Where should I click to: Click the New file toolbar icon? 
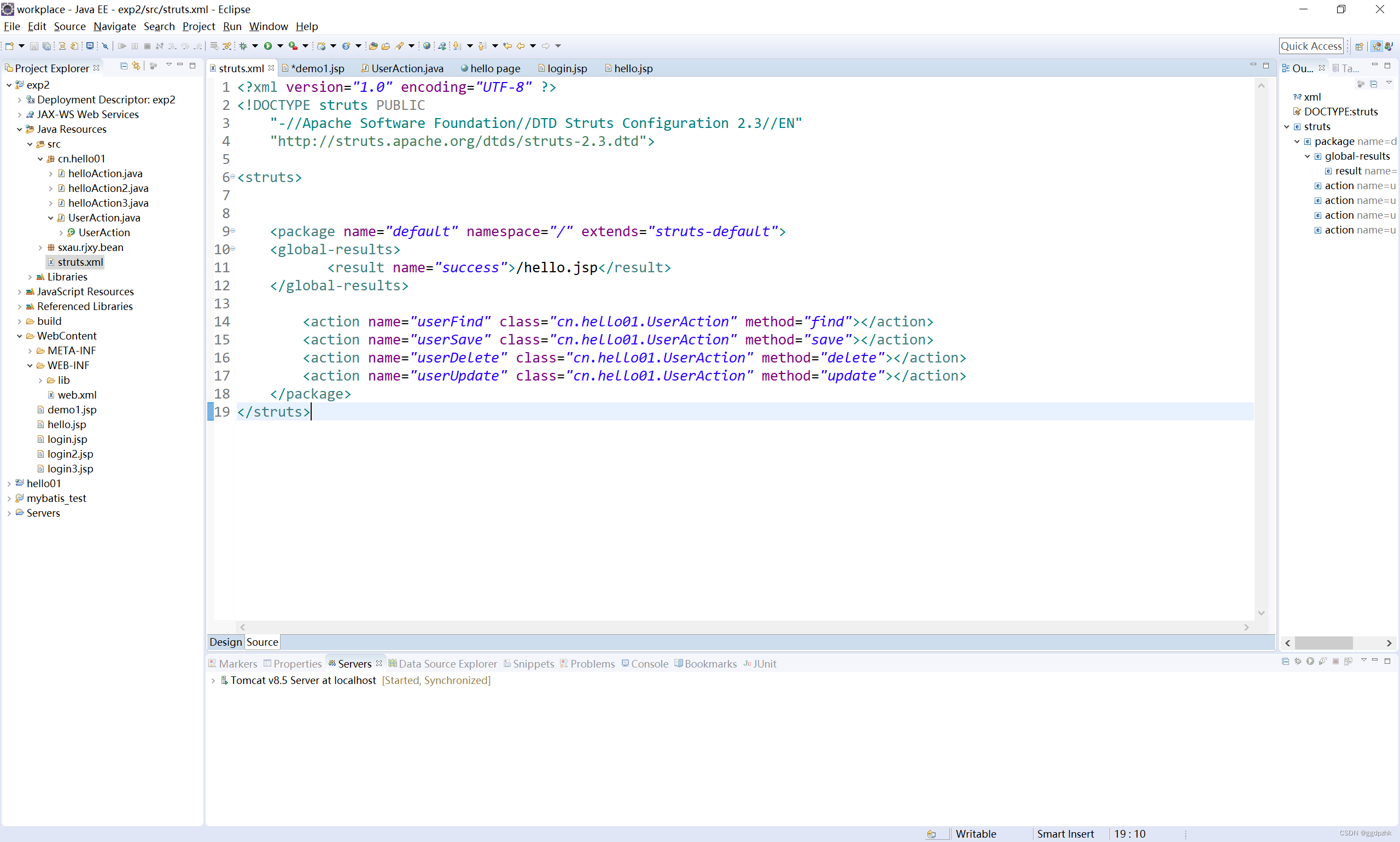(x=9, y=46)
